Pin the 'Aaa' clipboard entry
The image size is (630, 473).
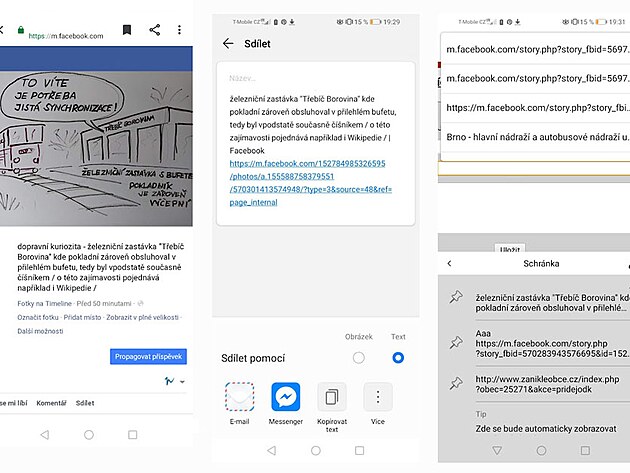click(456, 342)
